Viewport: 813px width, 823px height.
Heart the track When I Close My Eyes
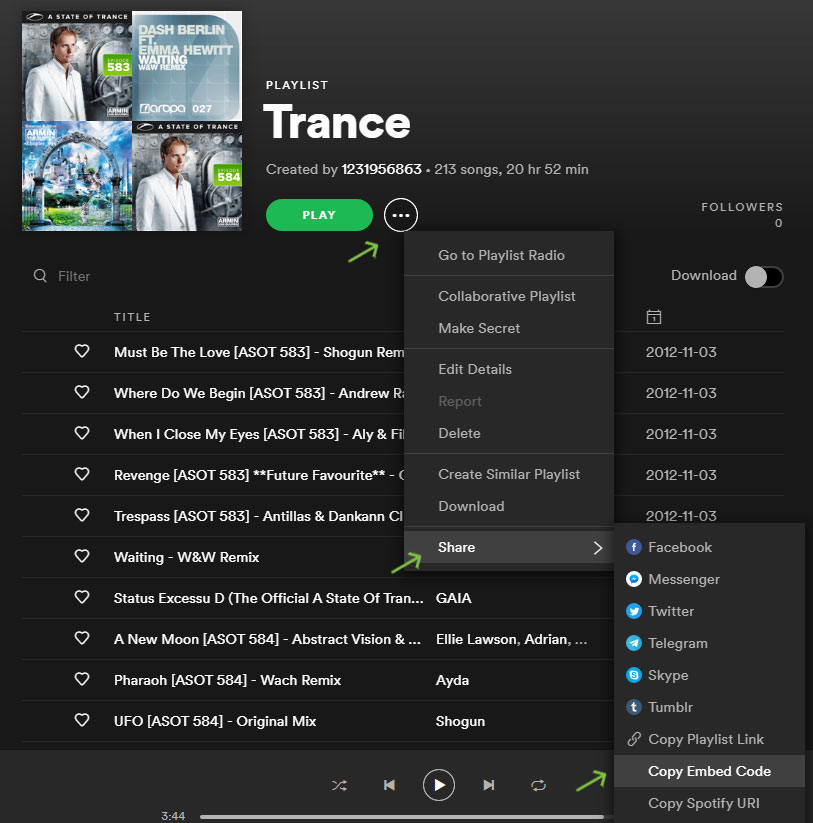tap(82, 433)
